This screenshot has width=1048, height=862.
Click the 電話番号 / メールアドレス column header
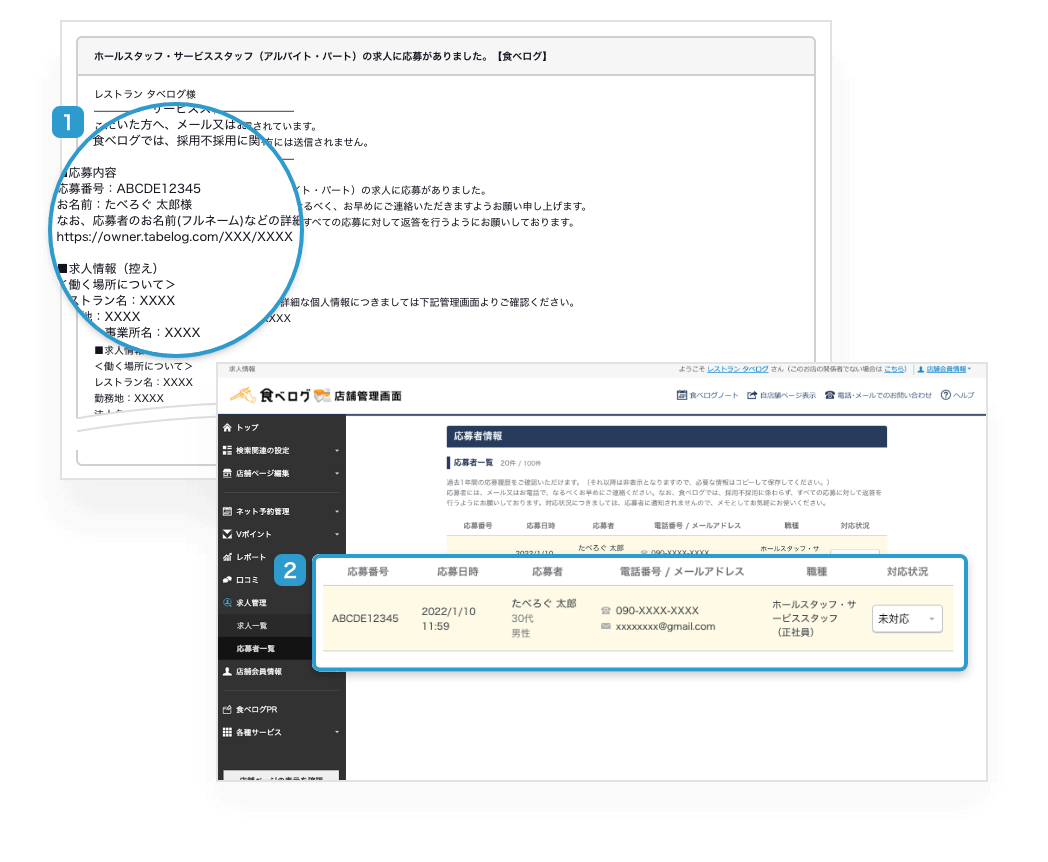point(682,572)
